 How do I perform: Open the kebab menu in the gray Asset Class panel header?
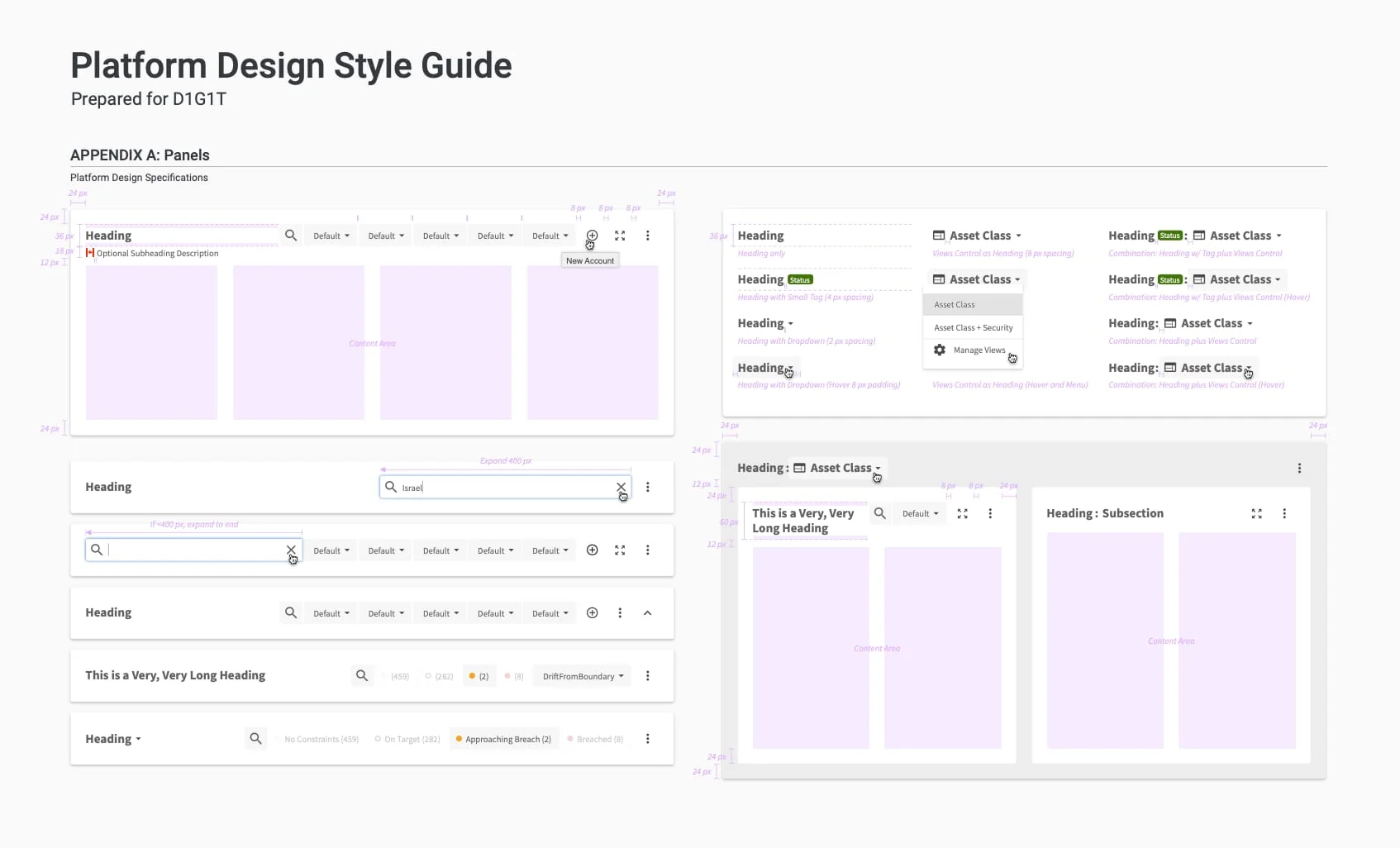(1299, 468)
